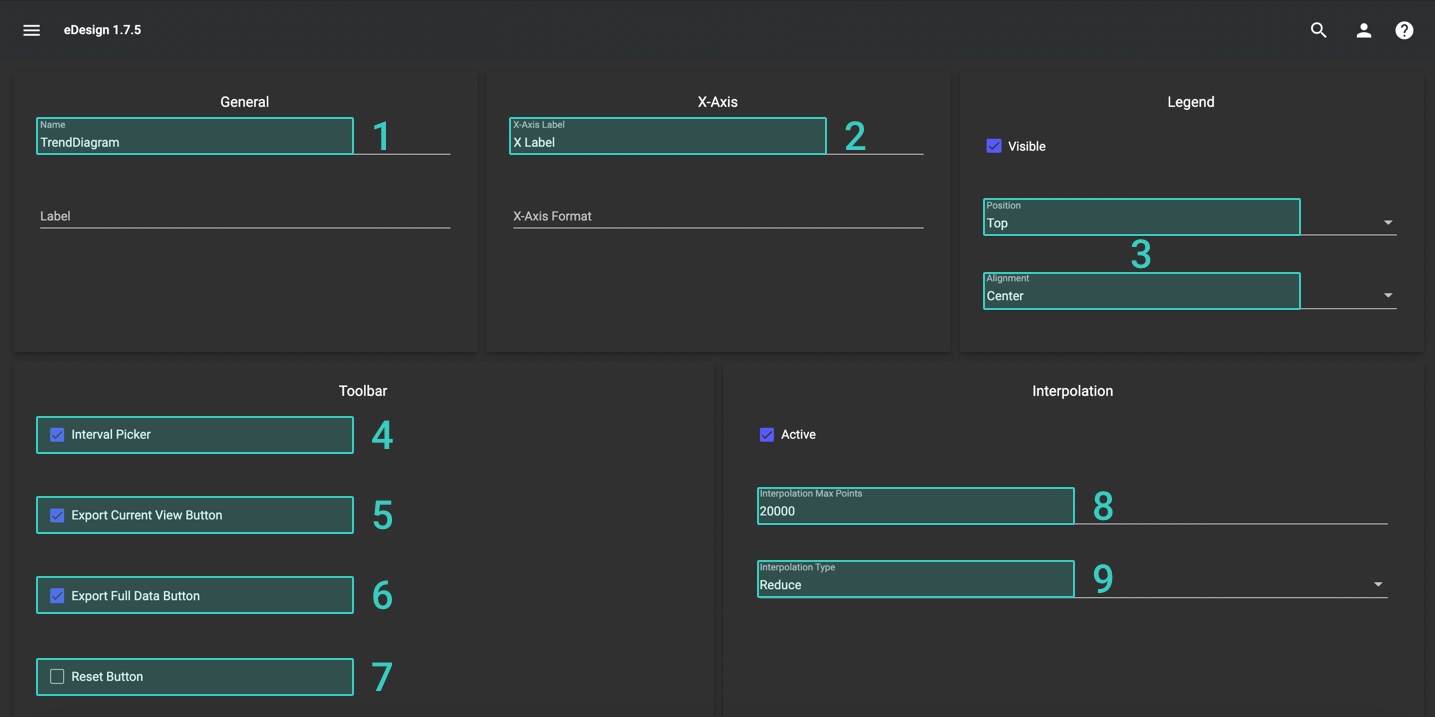Click the Toolbar section heading
This screenshot has height=717, width=1435.
[x=363, y=391]
